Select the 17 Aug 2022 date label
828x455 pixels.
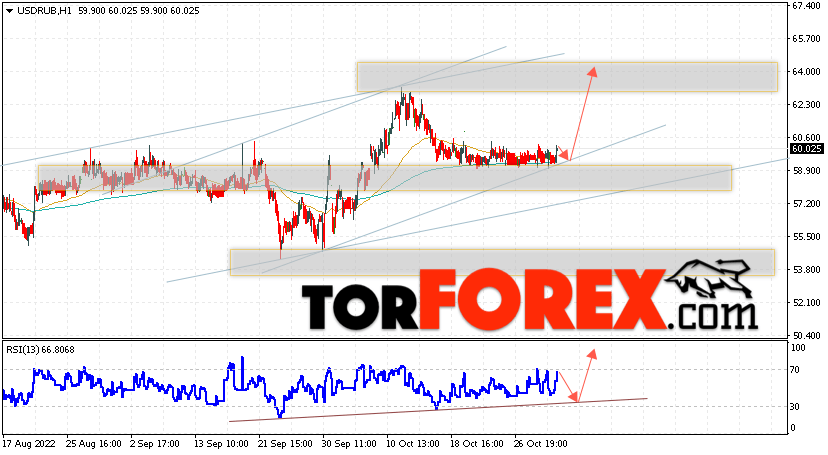(x=29, y=444)
